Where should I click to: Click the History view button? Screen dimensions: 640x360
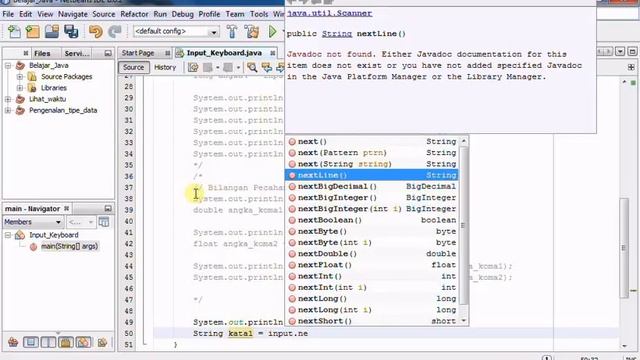[x=165, y=67]
